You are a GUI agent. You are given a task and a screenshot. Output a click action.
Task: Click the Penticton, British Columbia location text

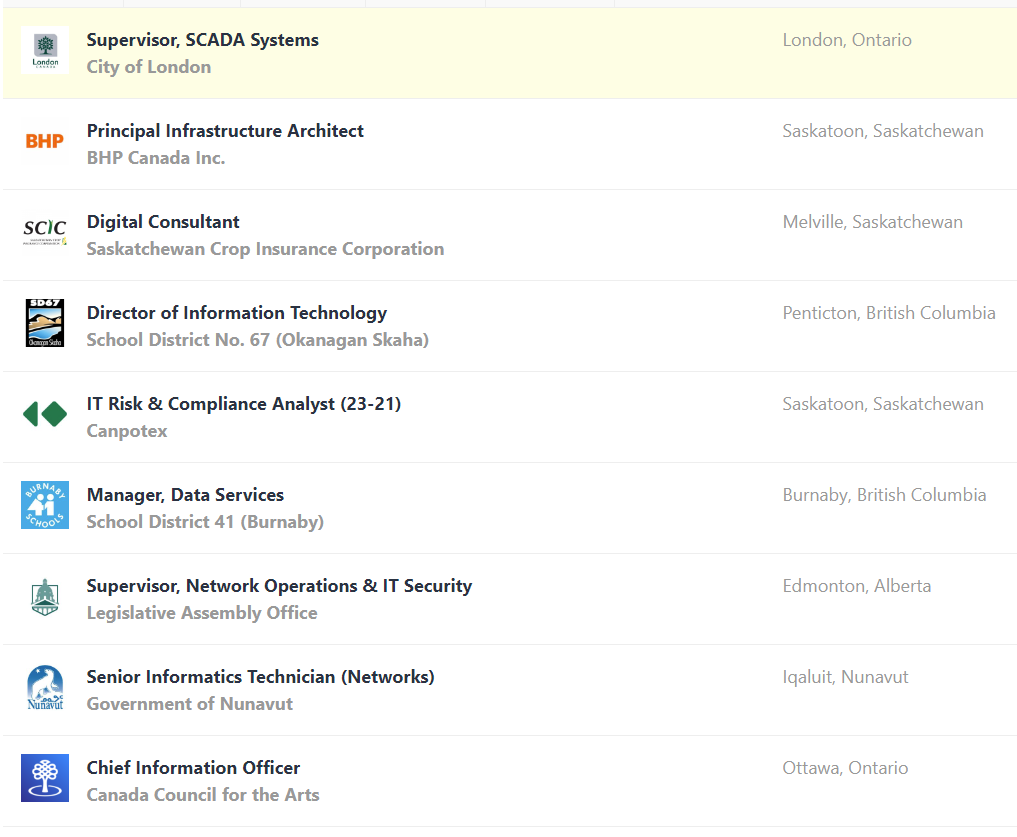(889, 313)
